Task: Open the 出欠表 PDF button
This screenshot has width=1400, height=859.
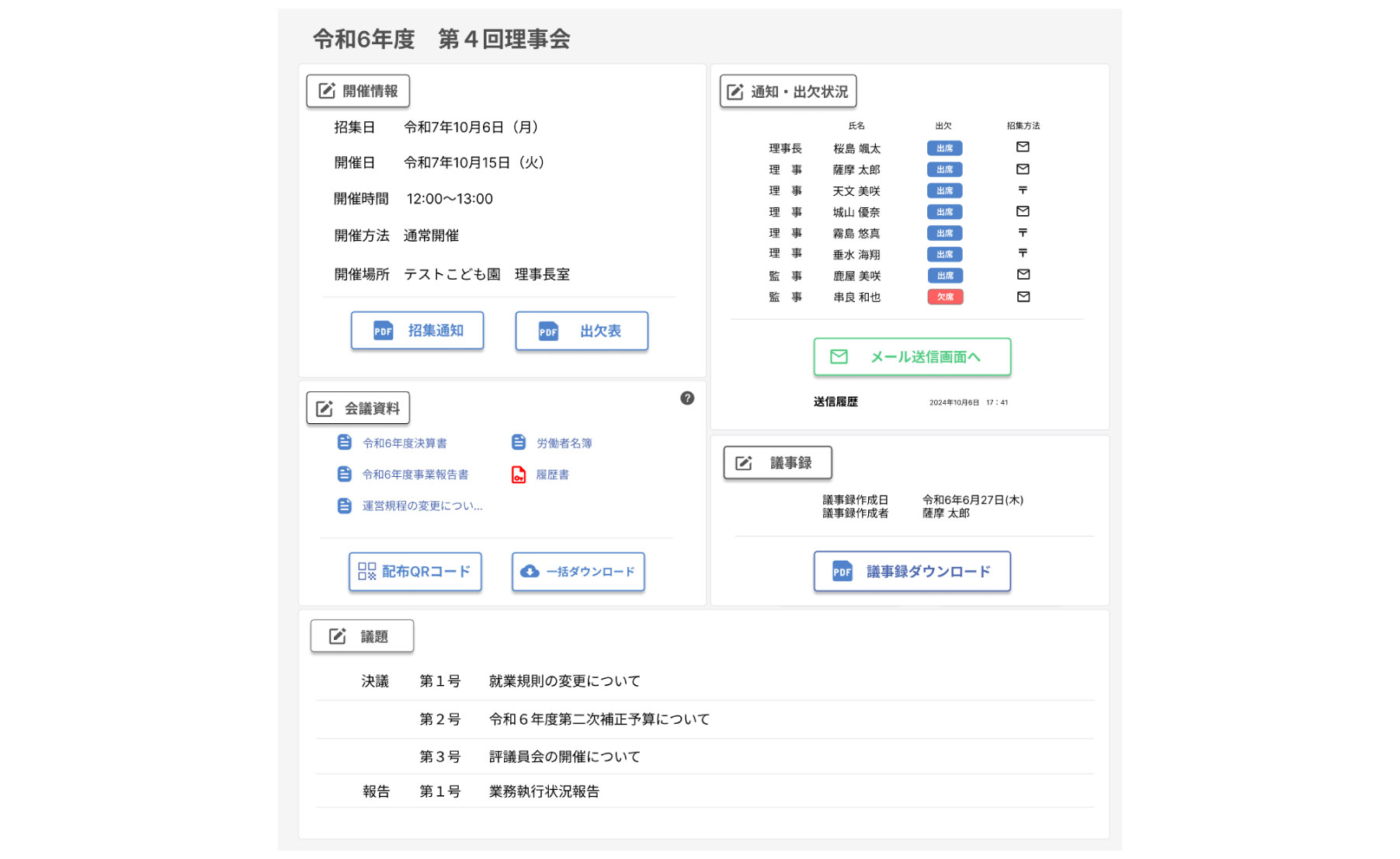Action: 581,330
